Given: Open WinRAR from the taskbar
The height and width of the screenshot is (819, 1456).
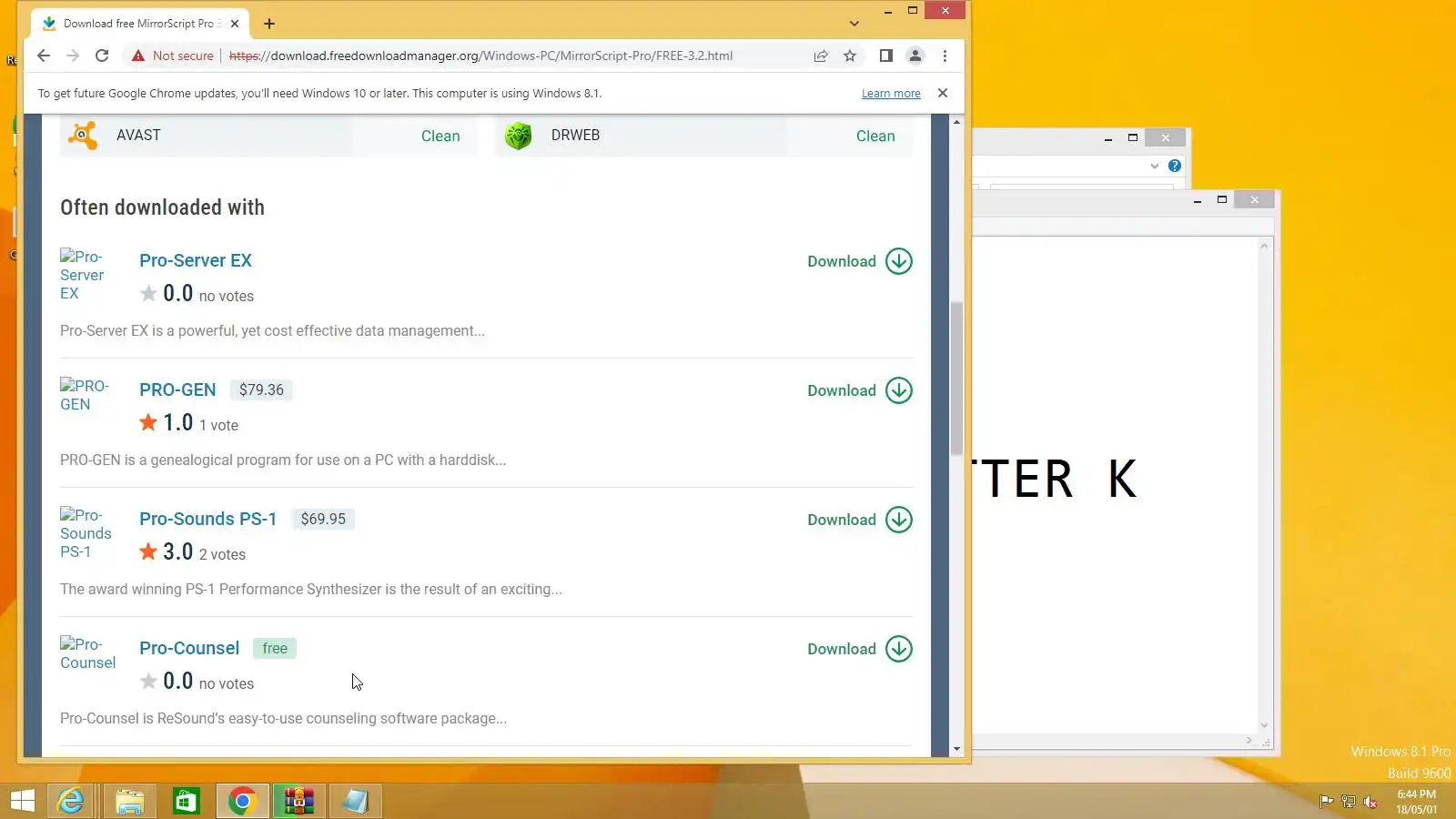Looking at the screenshot, I should point(298,801).
